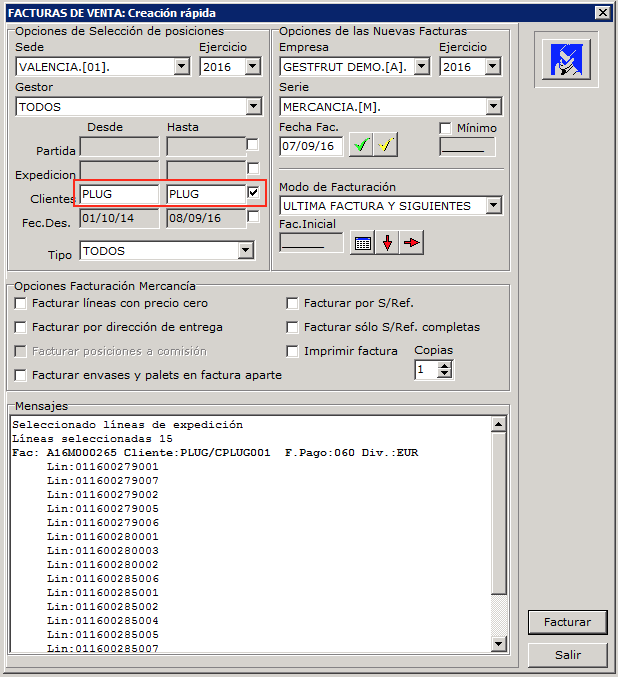
Task: Uncheck the Clientes range checkbox
Action: click(x=253, y=192)
